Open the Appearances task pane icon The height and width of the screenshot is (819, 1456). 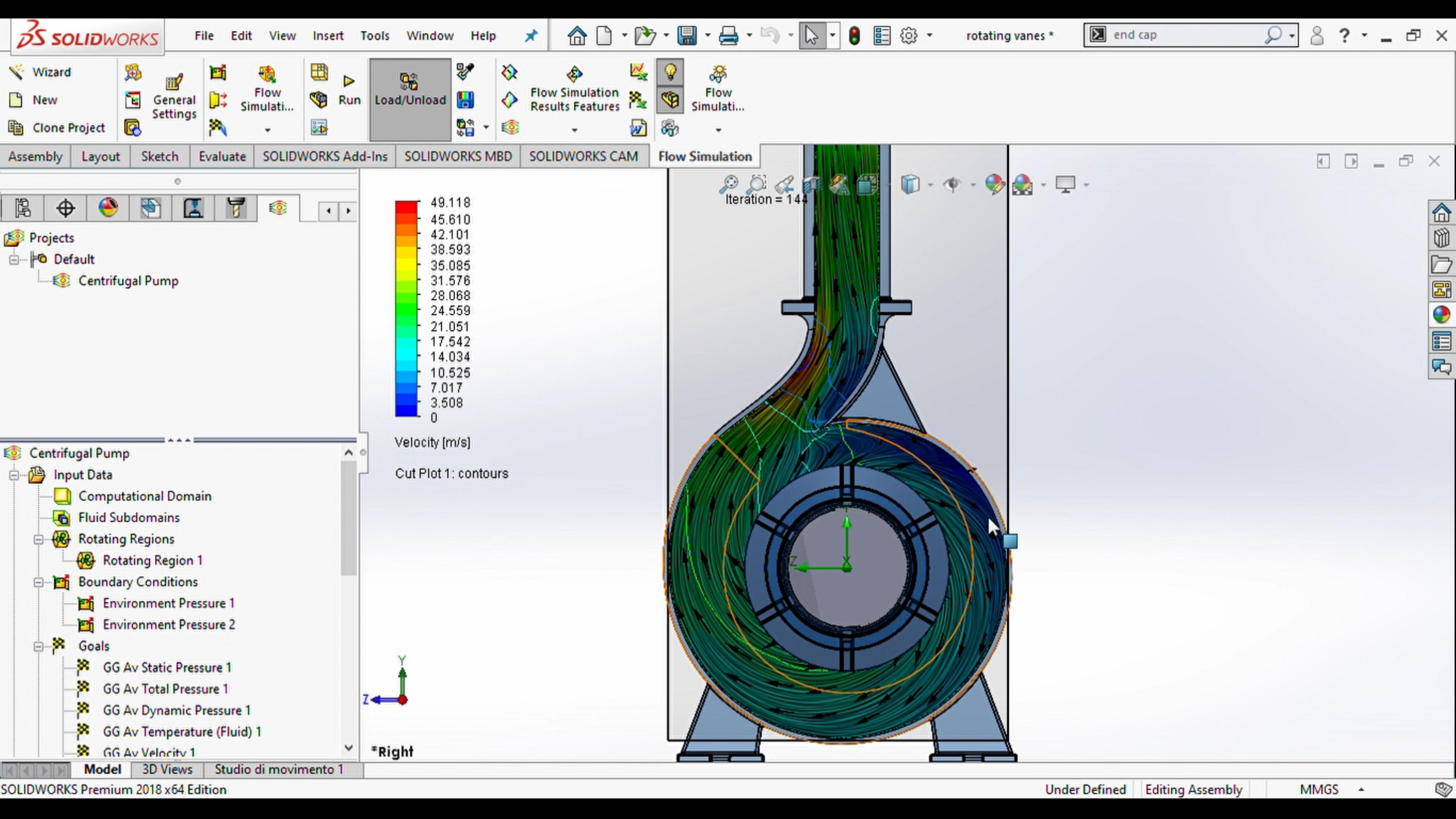(1441, 314)
